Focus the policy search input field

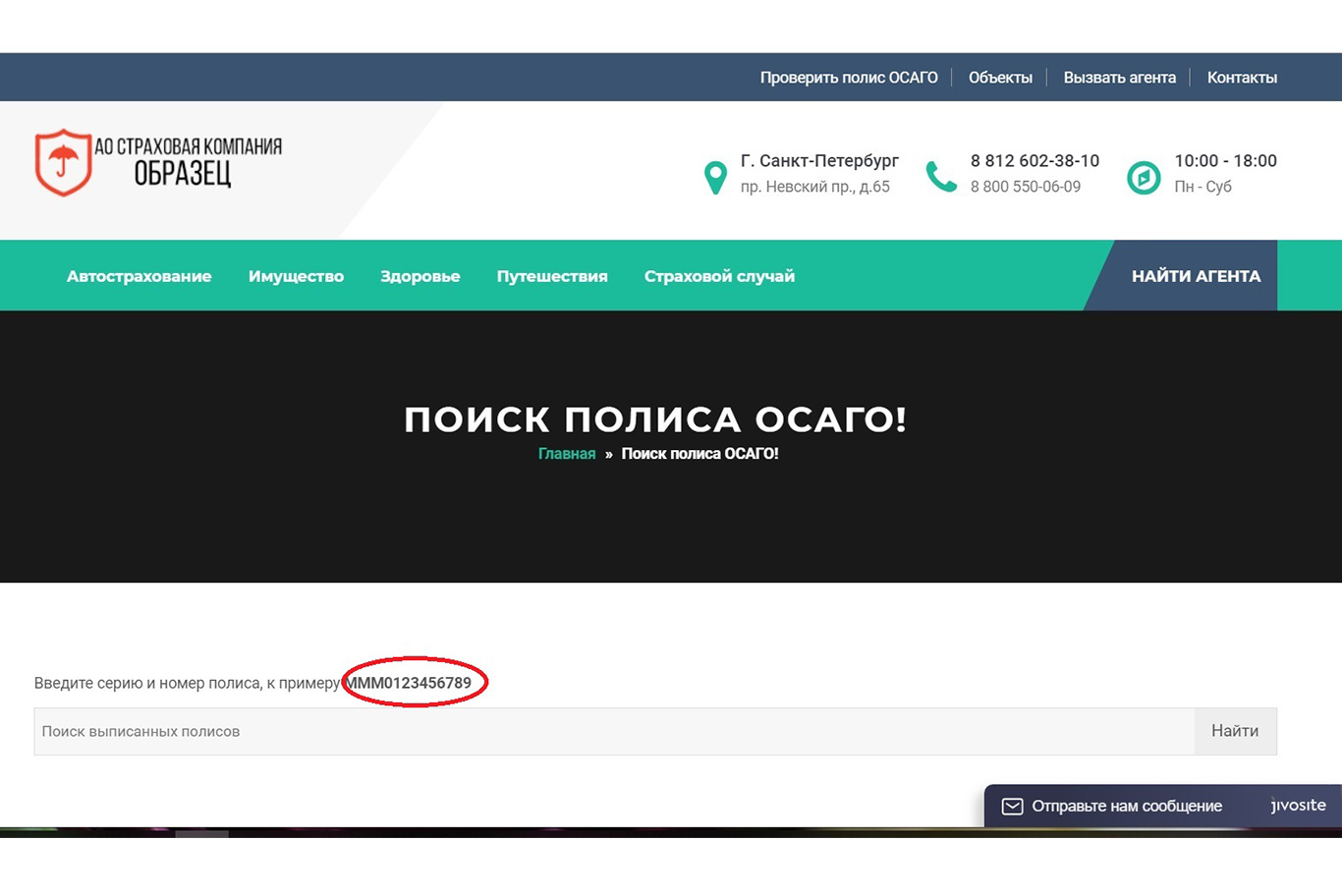pyautogui.click(x=614, y=731)
